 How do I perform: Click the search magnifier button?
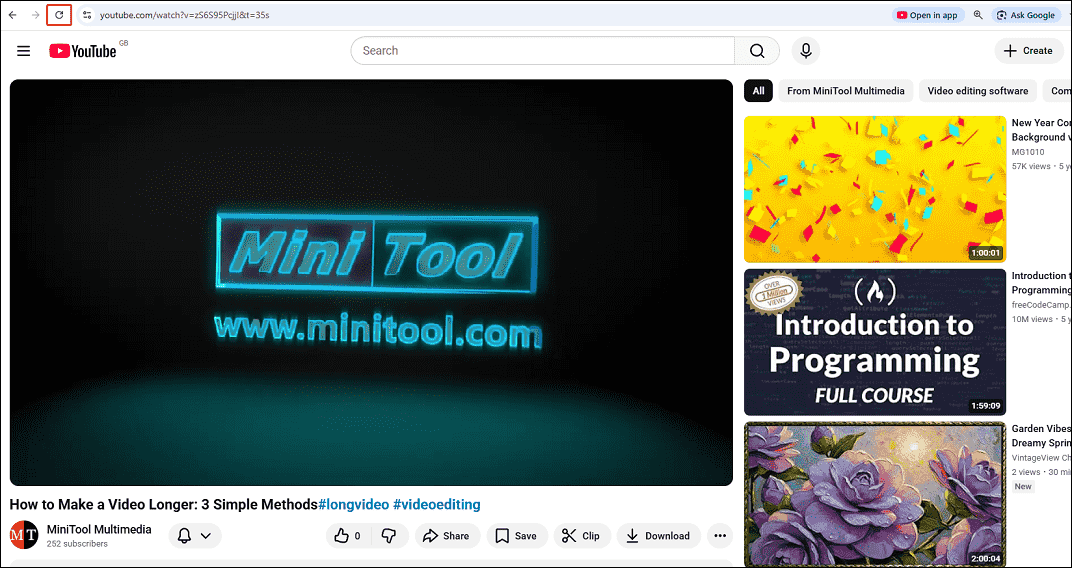click(x=757, y=51)
